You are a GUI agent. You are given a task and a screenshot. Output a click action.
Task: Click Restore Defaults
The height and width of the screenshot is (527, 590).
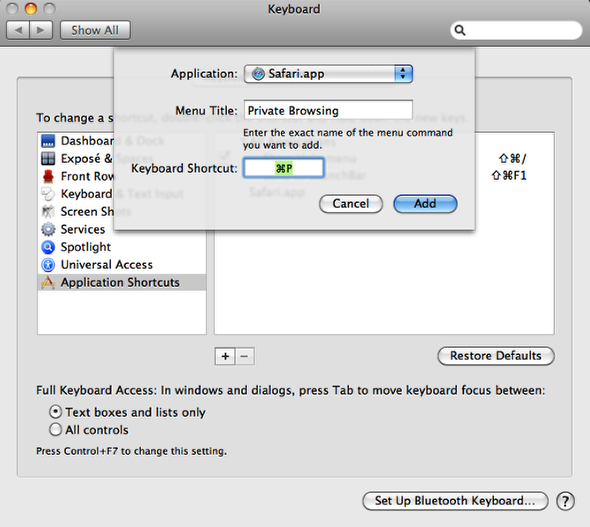pos(496,356)
